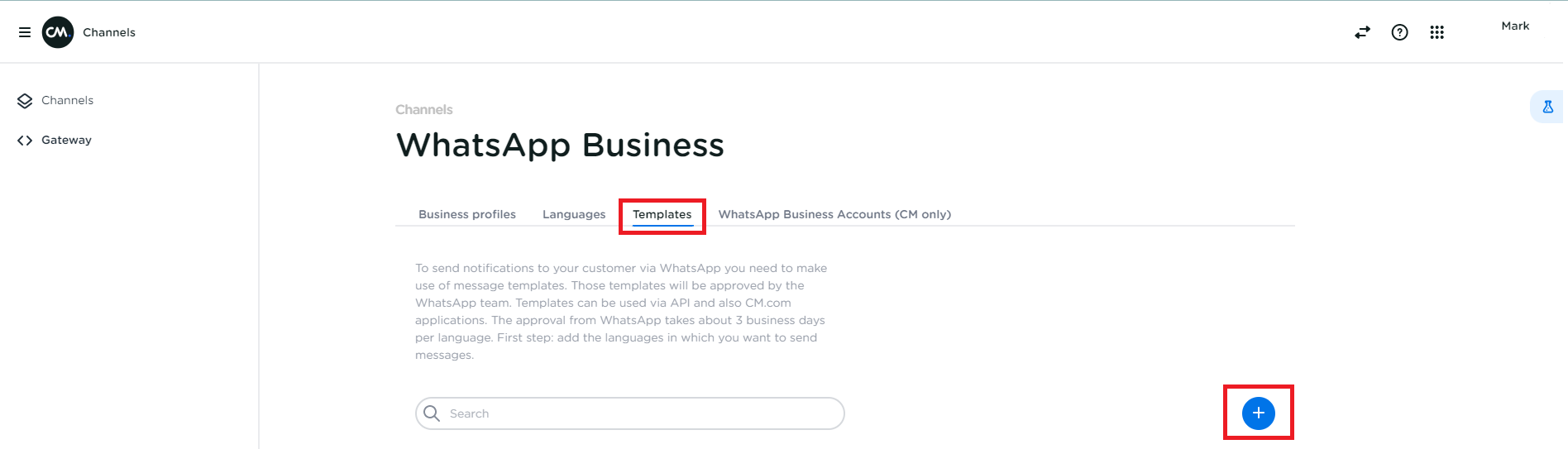Switch to the Business profiles tab
This screenshot has width=1568, height=449.
(x=466, y=214)
